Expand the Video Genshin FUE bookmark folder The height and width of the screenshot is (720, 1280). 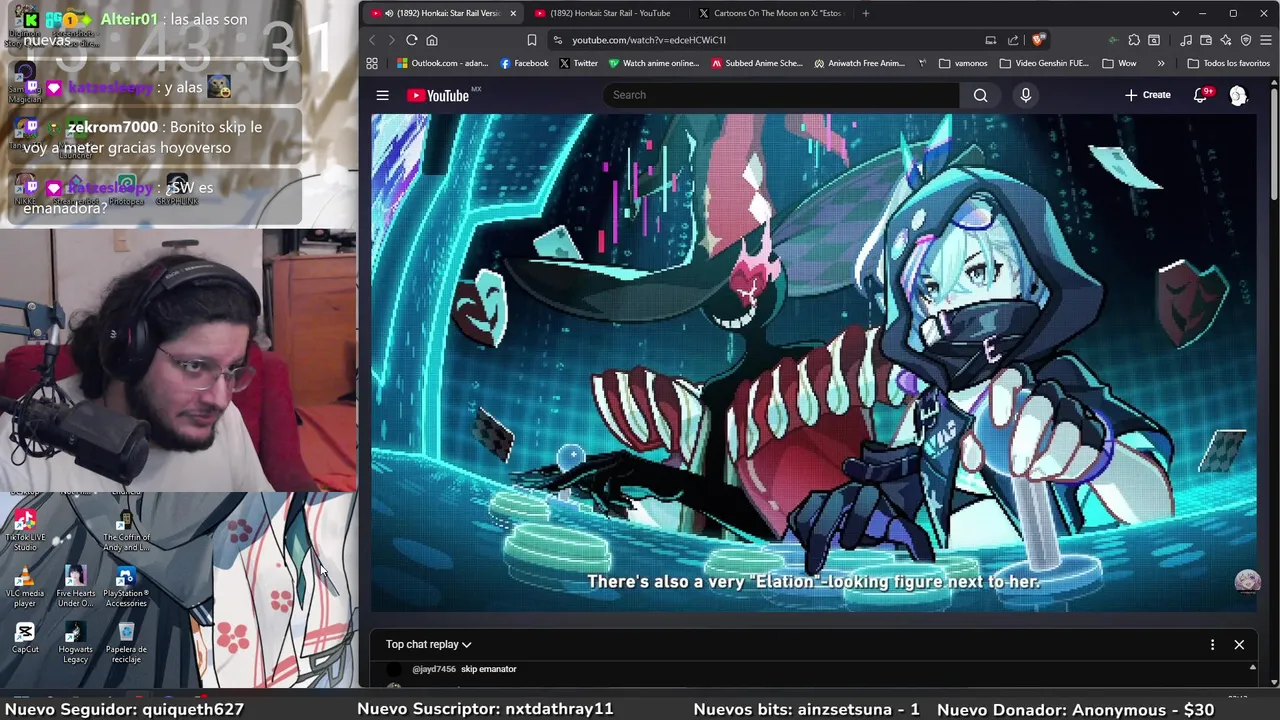1044,63
